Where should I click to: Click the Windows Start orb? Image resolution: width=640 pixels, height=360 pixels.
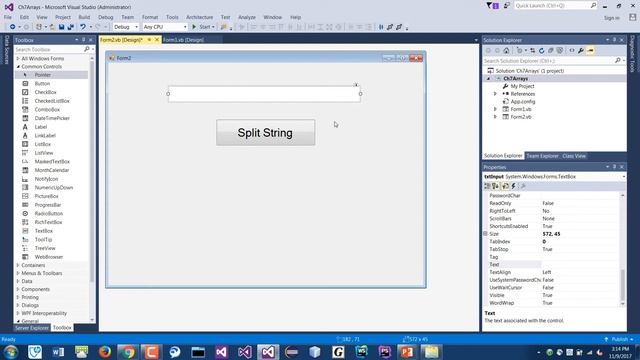tap(11, 352)
